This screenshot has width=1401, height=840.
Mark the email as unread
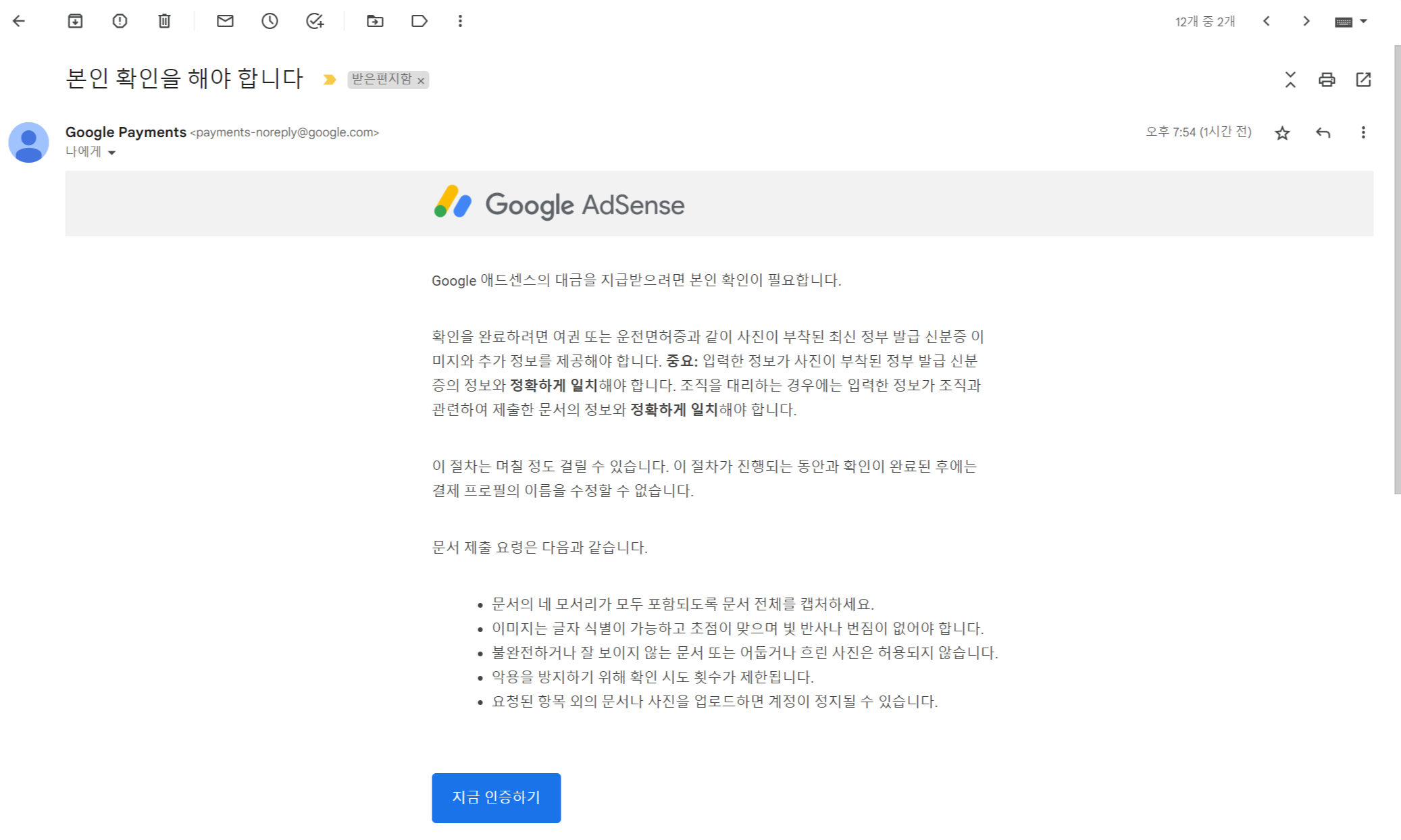point(225,21)
